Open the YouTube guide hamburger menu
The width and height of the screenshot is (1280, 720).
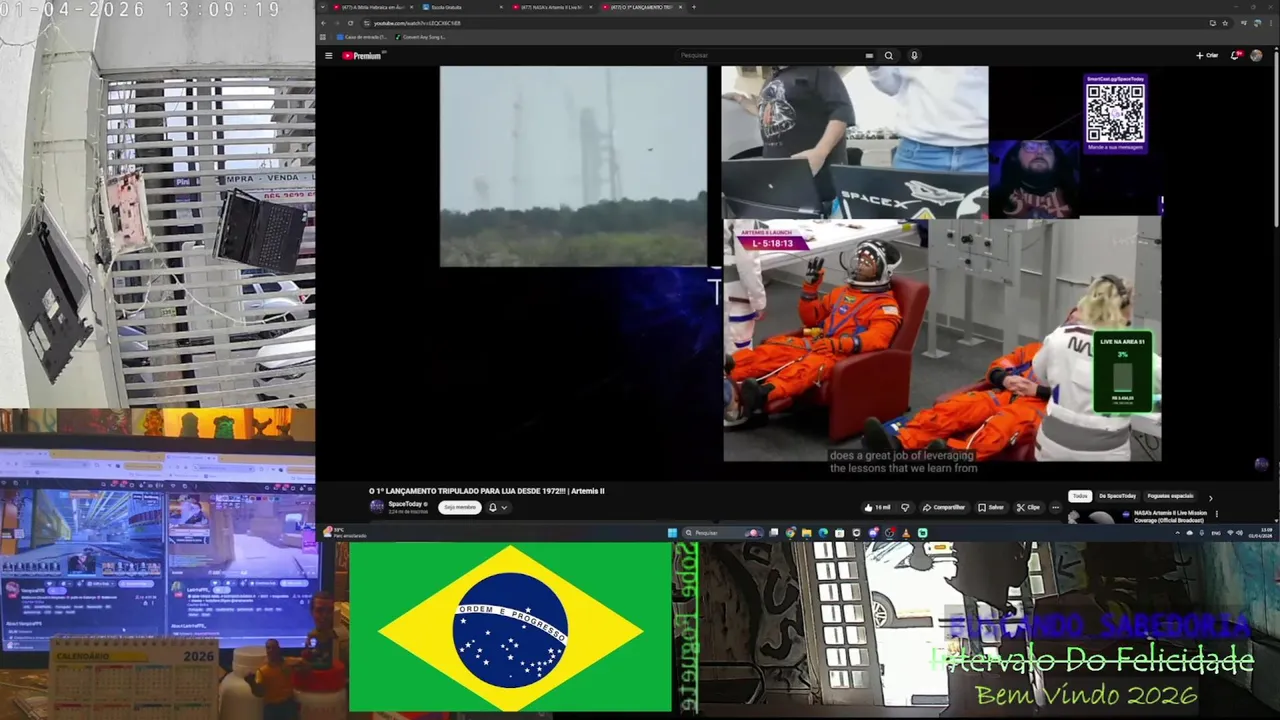[x=330, y=56]
